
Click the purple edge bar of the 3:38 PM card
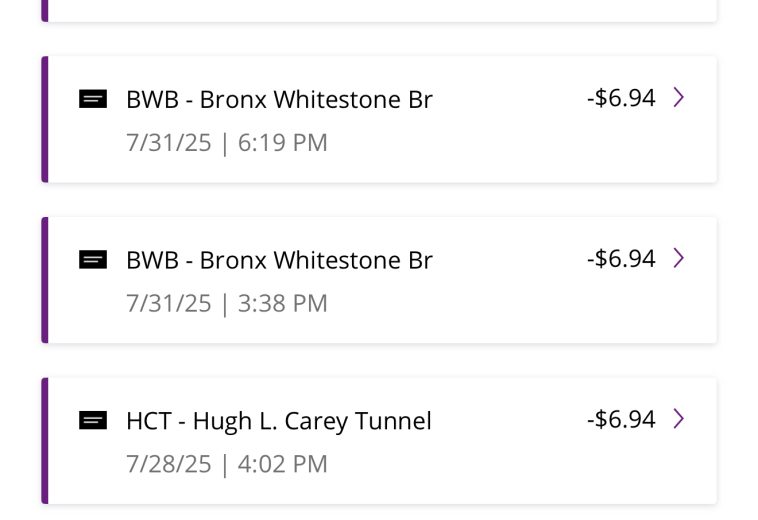[45, 280]
